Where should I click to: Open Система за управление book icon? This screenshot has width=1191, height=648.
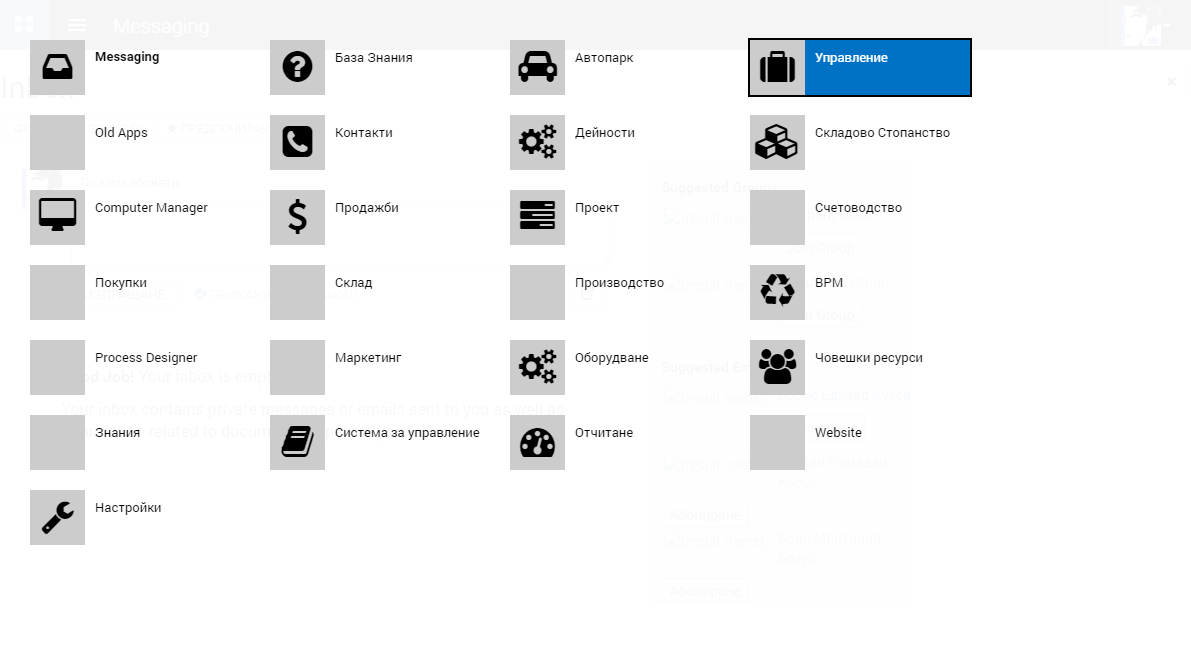pyautogui.click(x=297, y=443)
